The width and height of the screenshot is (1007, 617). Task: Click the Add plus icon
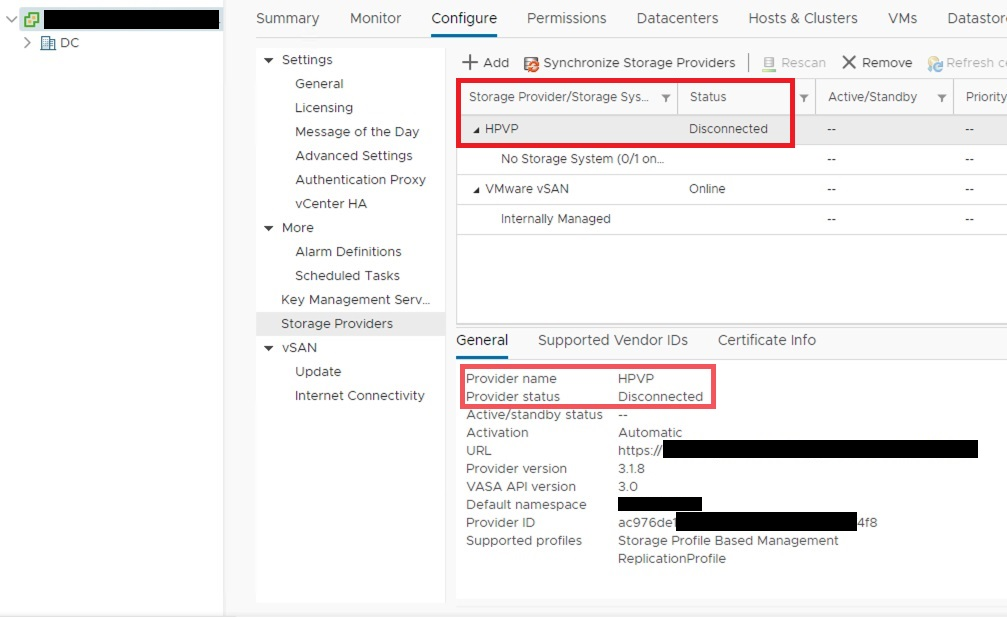point(470,63)
